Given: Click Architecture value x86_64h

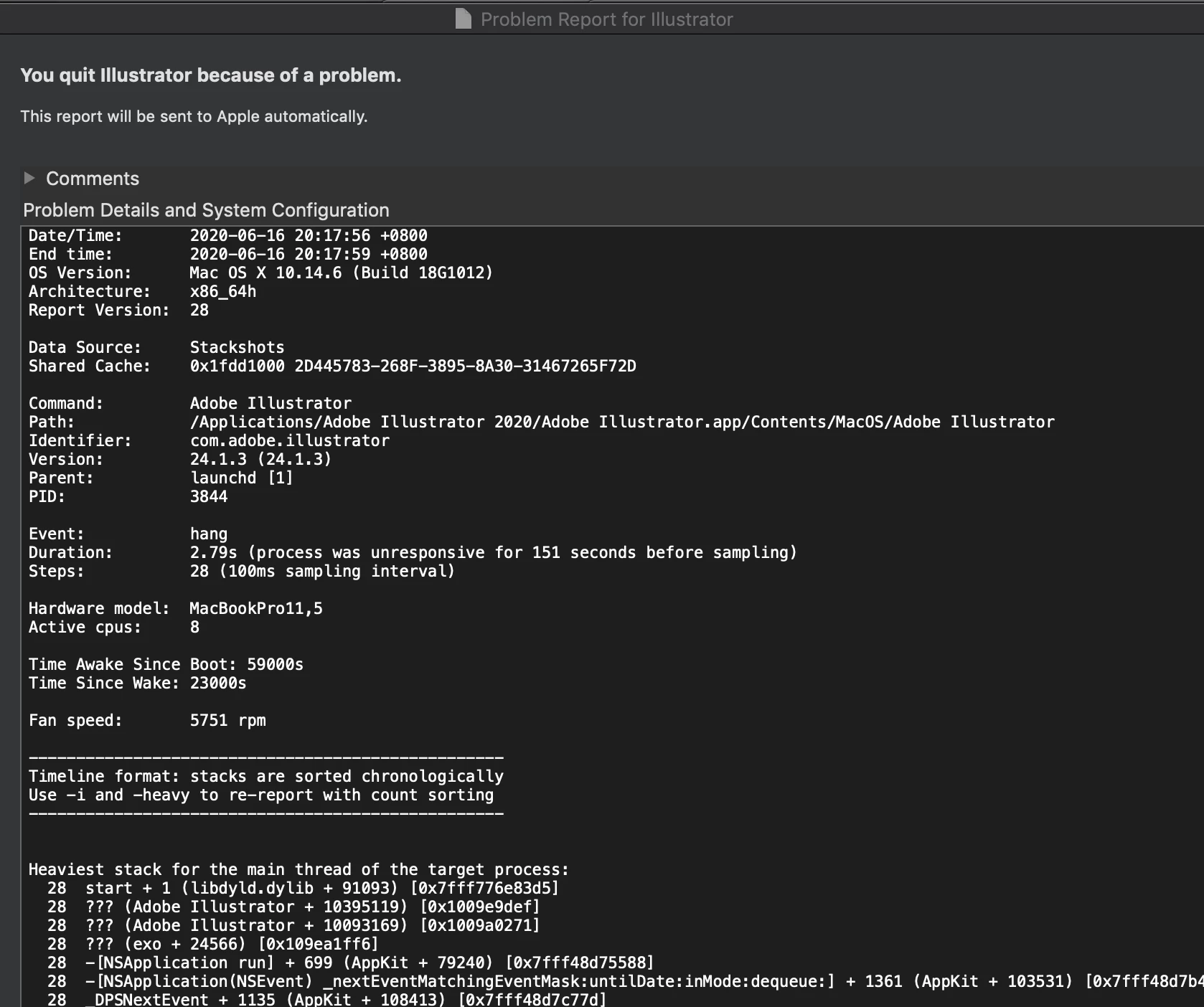Looking at the screenshot, I should point(223,291).
